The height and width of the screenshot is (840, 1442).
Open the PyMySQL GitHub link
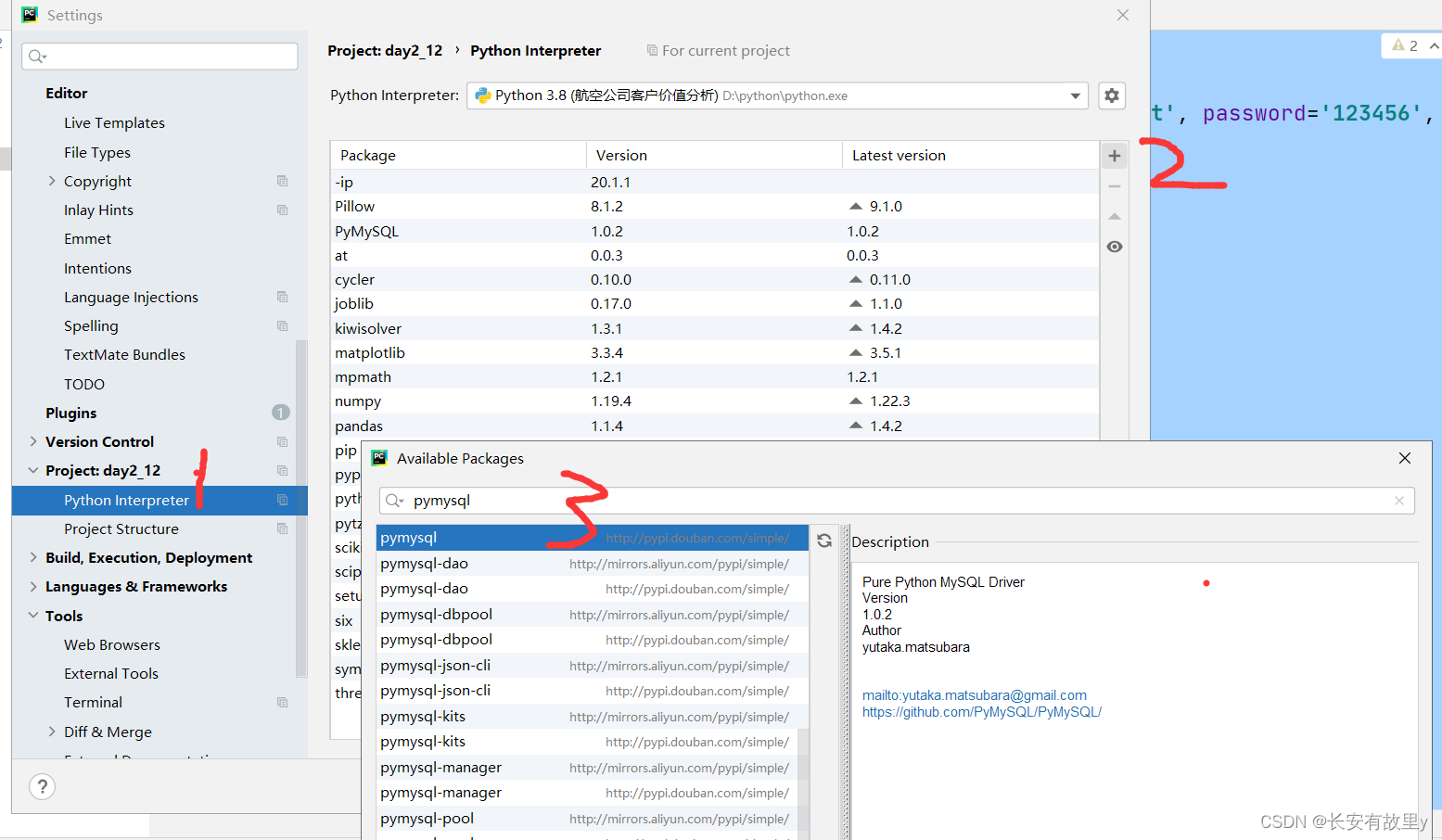[x=982, y=712]
